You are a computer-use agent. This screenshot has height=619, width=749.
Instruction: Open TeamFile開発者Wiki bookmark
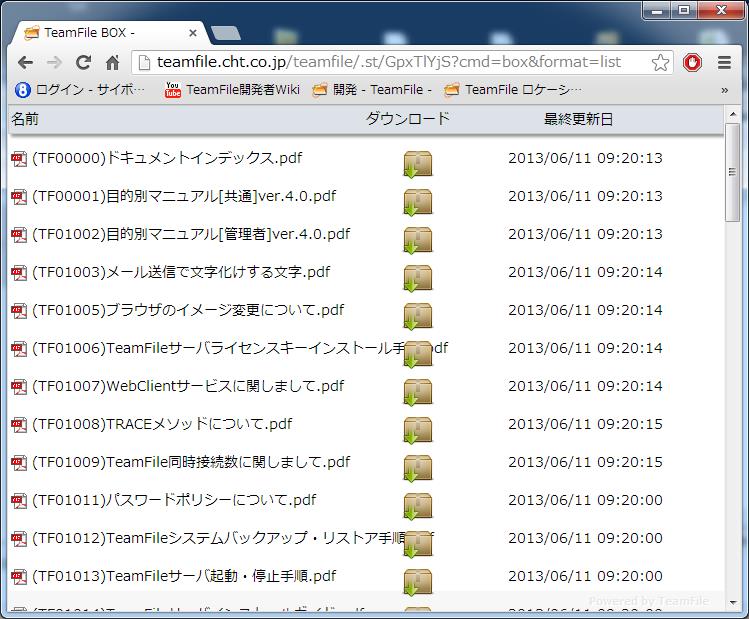[232, 90]
